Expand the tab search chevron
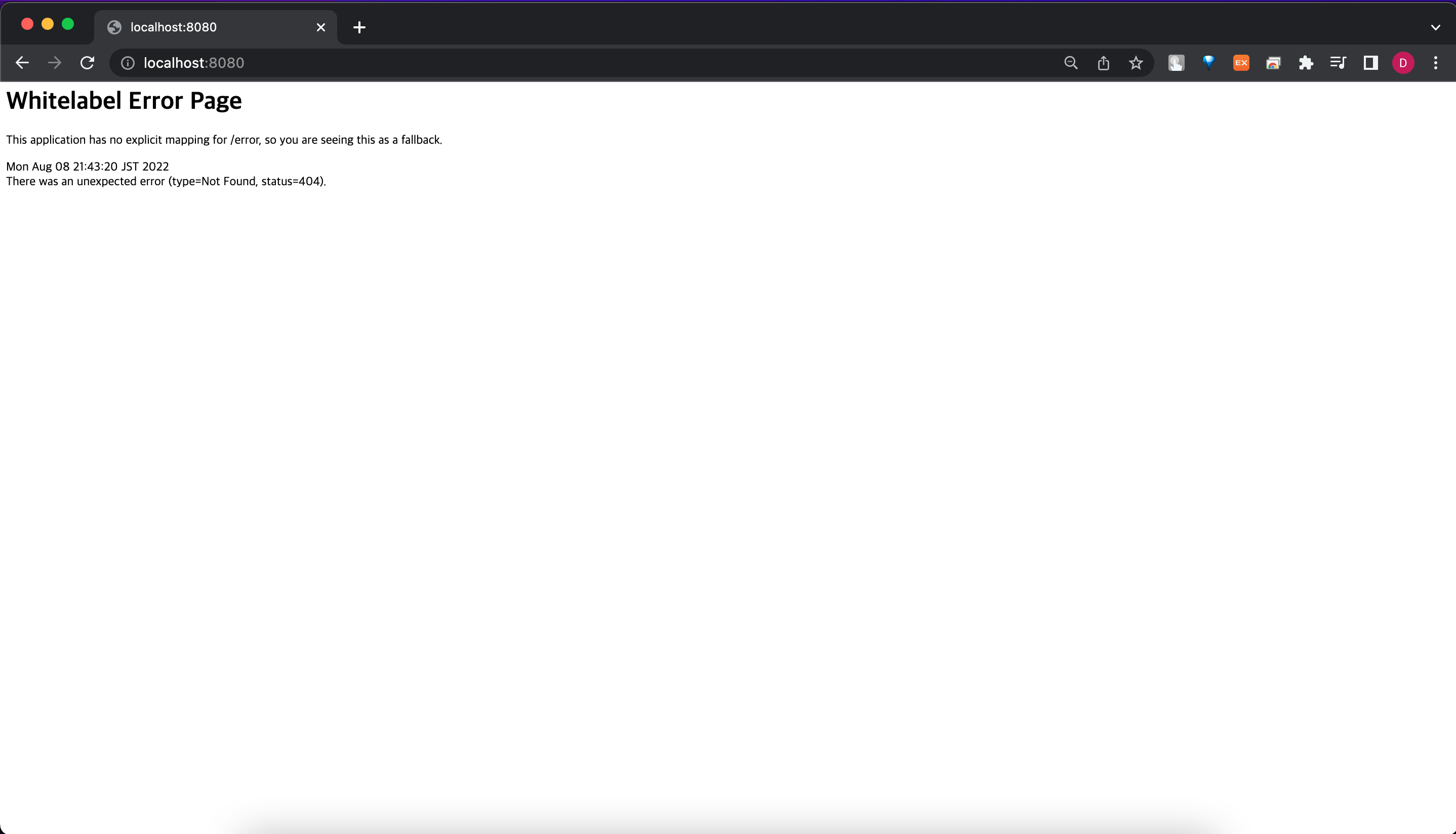 1435,27
